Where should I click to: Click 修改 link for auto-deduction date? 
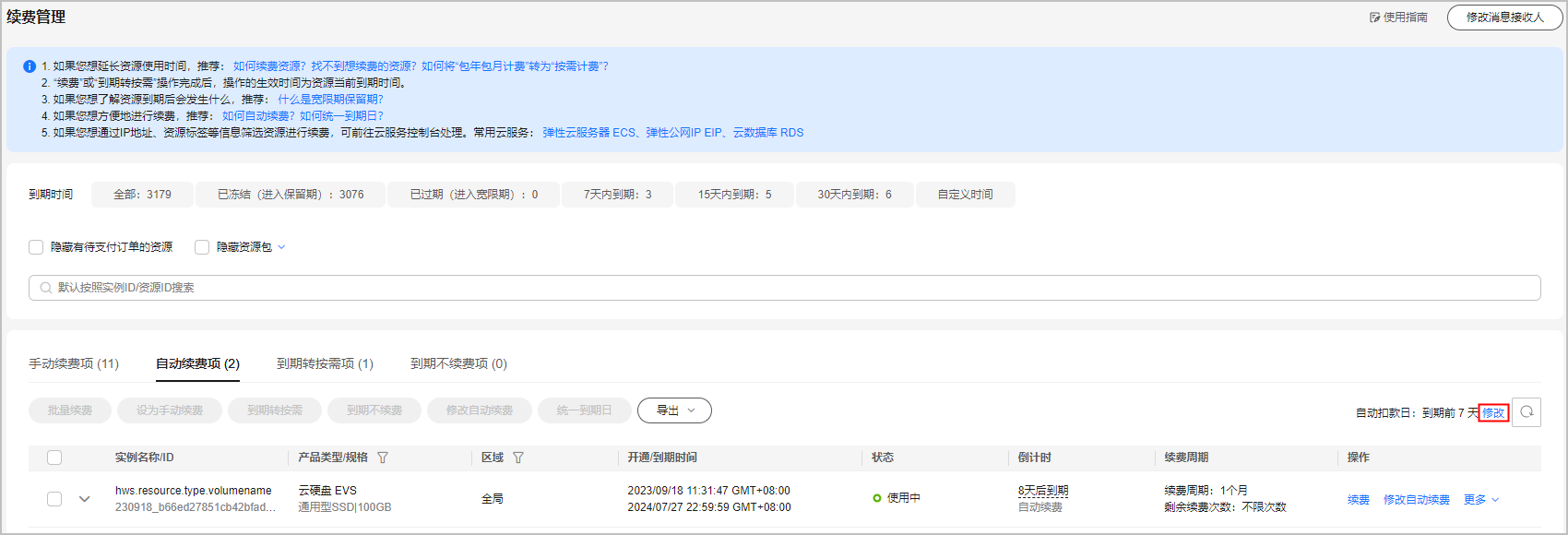click(x=1493, y=413)
